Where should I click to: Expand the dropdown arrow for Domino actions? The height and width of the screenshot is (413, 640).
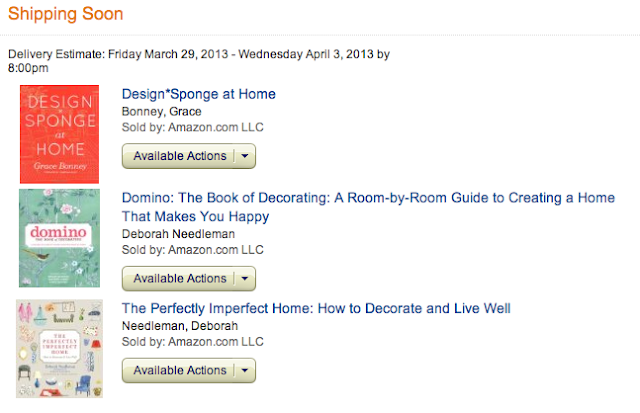tap(246, 278)
